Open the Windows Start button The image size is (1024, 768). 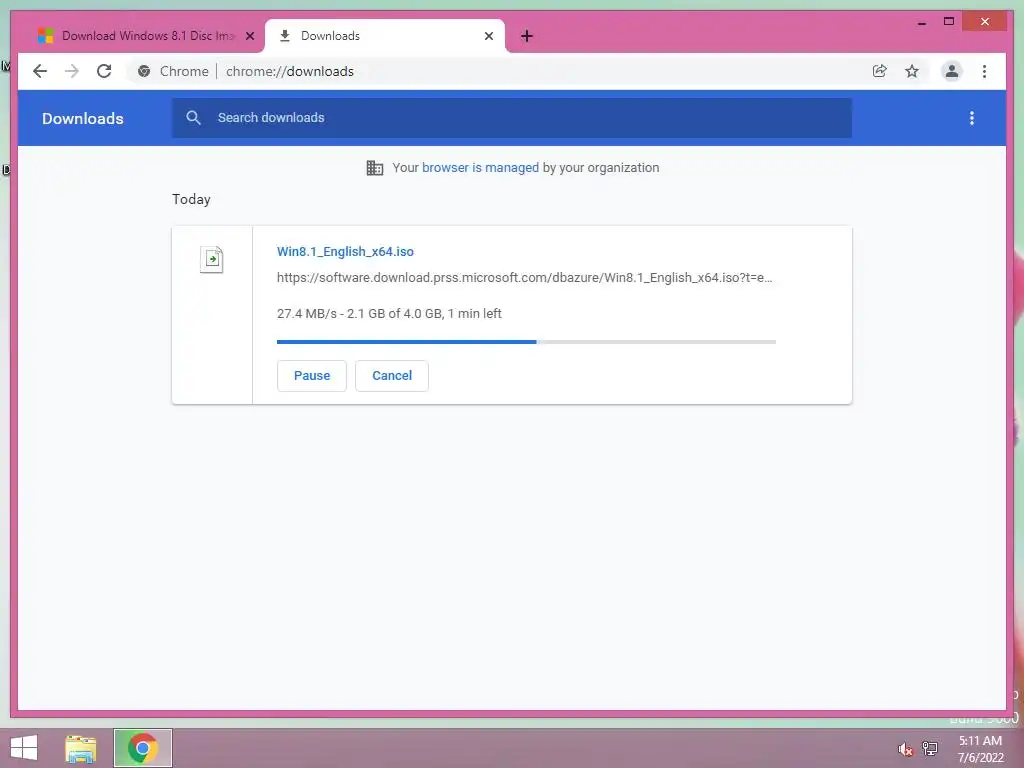pyautogui.click(x=24, y=748)
